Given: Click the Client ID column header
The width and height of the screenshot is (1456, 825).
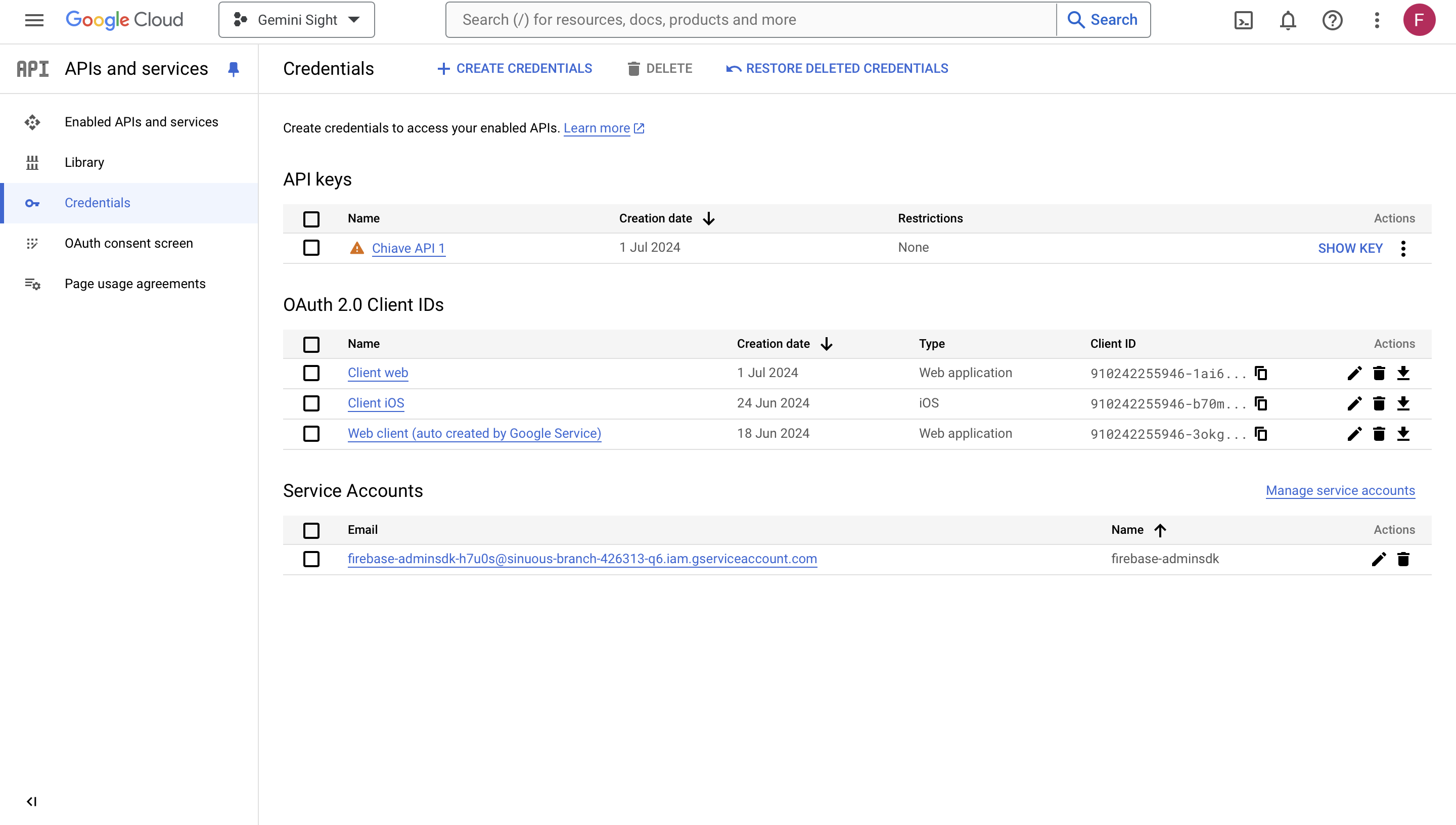Looking at the screenshot, I should point(1113,343).
